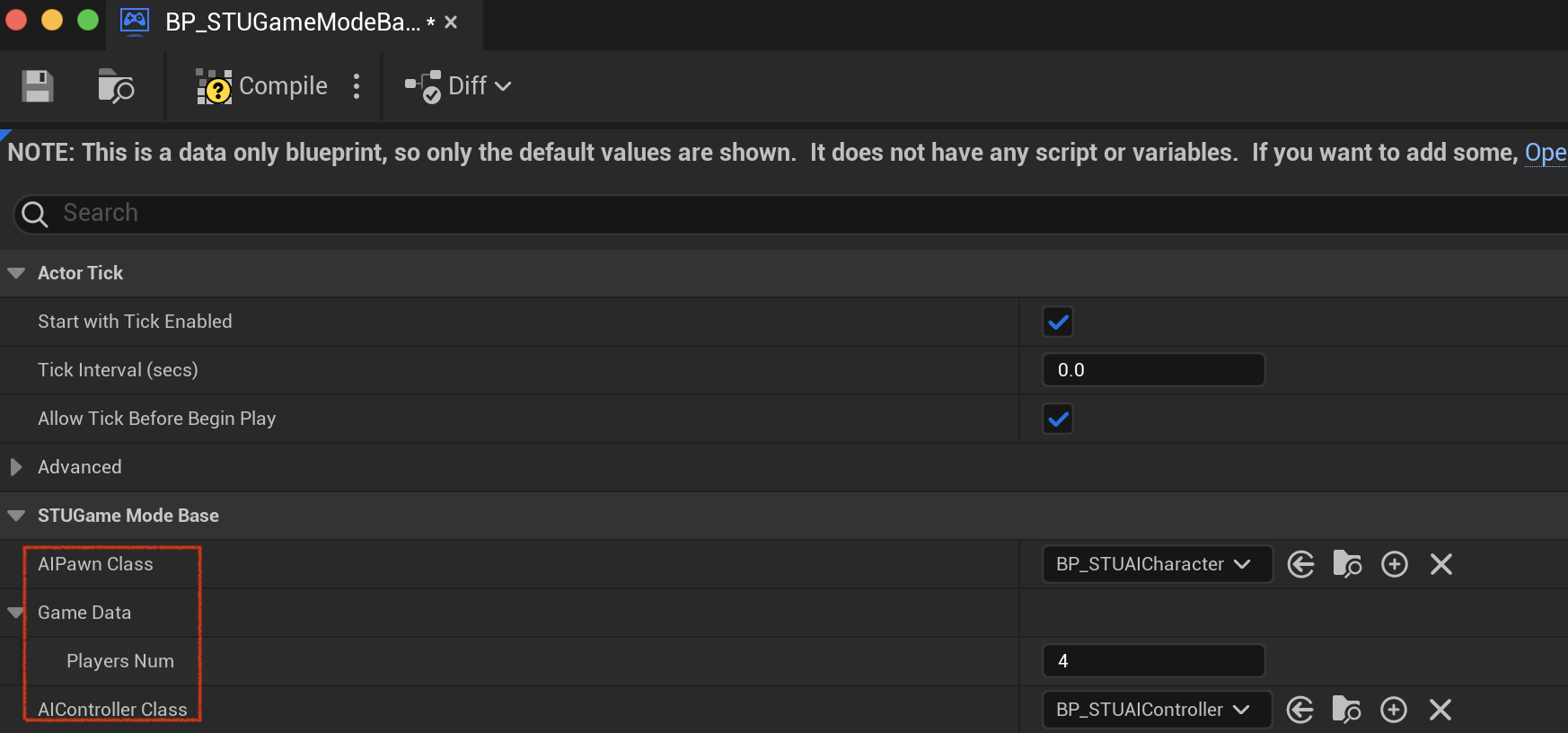
Task: Click the Open full blueprint editor link
Action: (1546, 153)
